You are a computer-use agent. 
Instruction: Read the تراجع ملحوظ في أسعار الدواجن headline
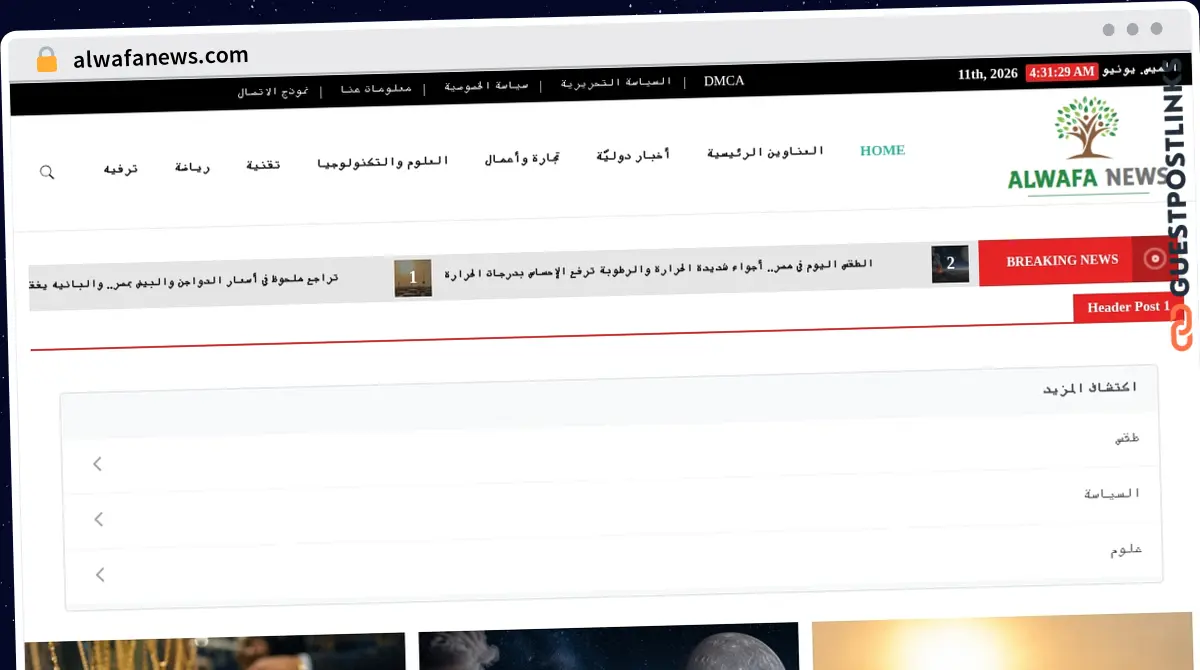click(x=184, y=280)
